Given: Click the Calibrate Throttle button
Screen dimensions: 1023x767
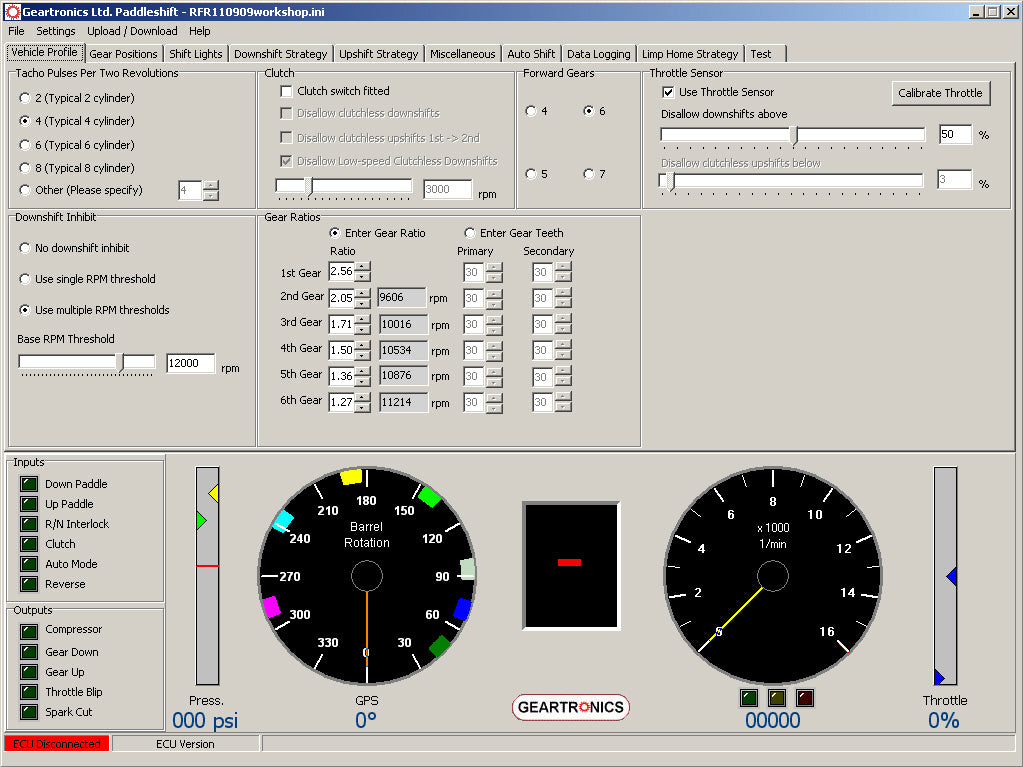Looking at the screenshot, I should click(940, 93).
